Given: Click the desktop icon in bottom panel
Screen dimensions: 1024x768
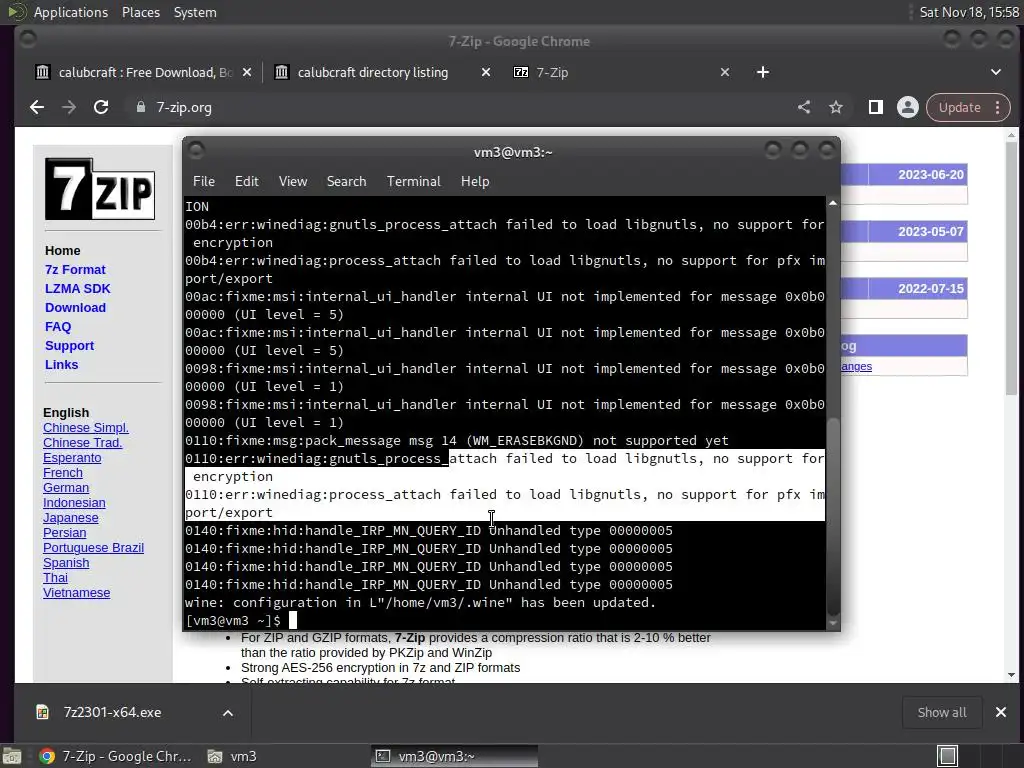Looking at the screenshot, I should point(12,756).
